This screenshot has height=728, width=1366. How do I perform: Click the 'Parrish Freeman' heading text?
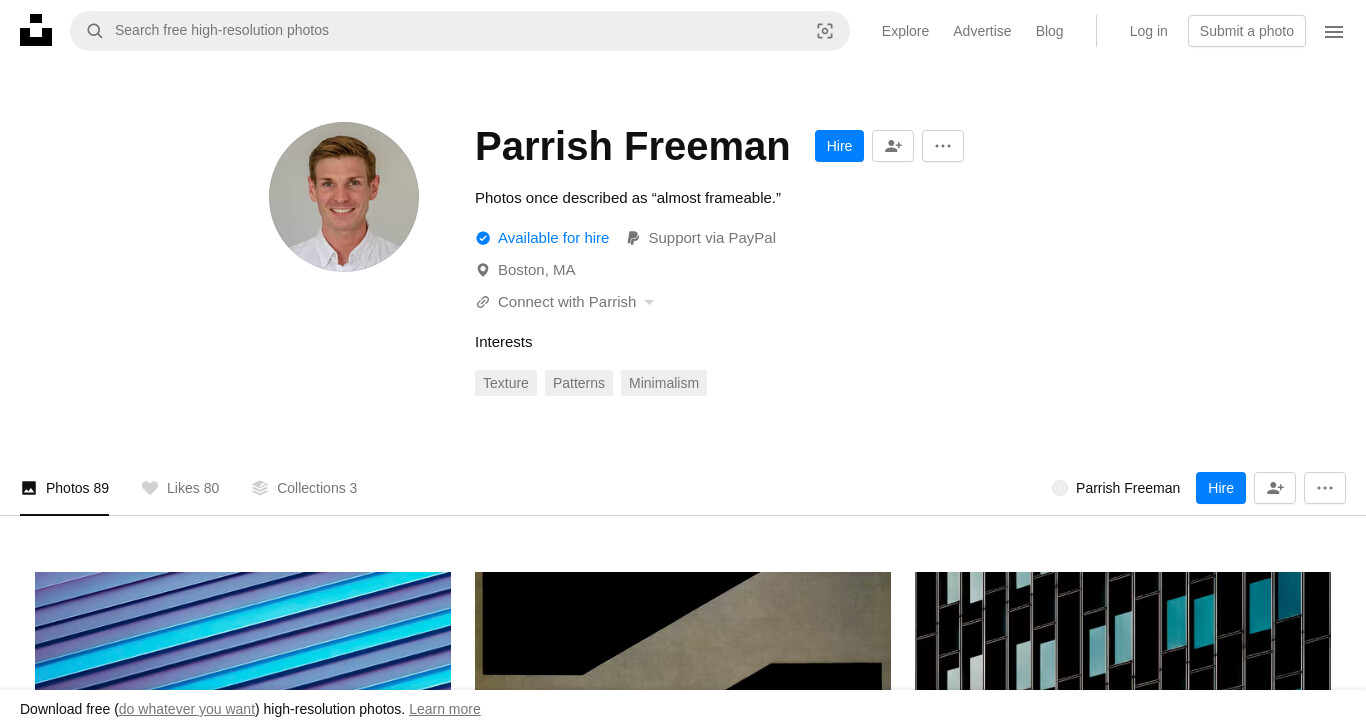(x=633, y=146)
